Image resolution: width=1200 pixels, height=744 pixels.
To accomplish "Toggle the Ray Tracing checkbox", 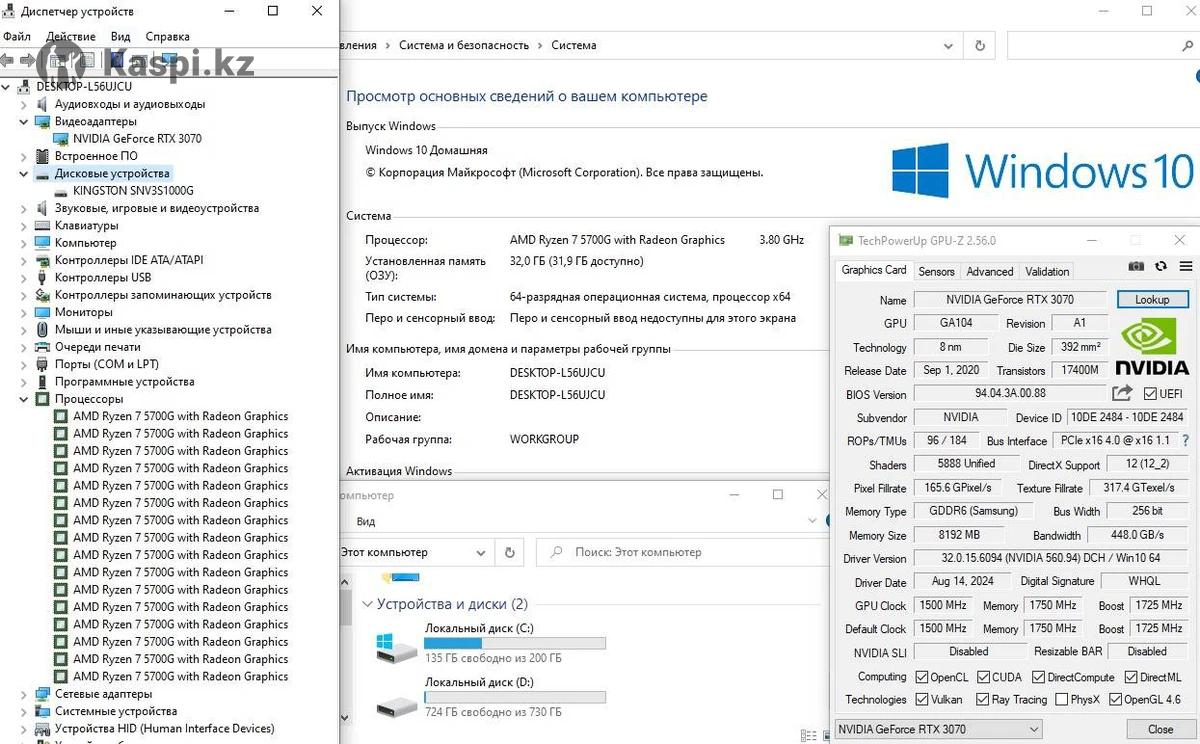I will (x=982, y=700).
